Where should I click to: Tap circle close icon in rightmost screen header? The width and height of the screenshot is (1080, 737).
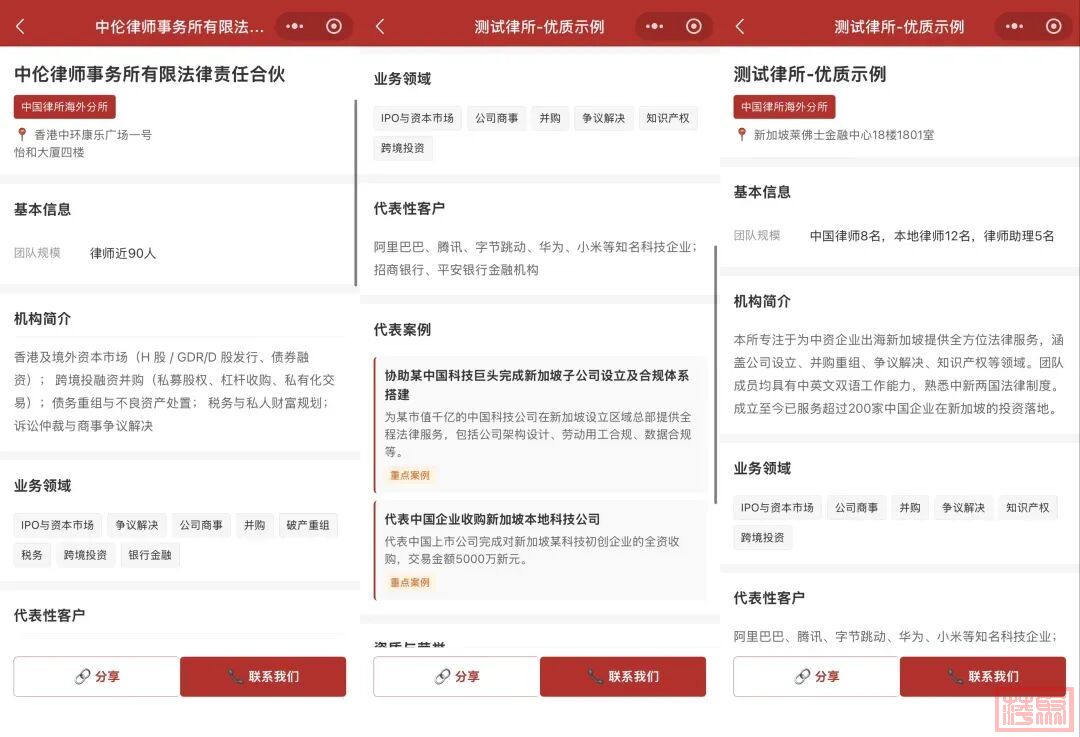pyautogui.click(x=1053, y=27)
